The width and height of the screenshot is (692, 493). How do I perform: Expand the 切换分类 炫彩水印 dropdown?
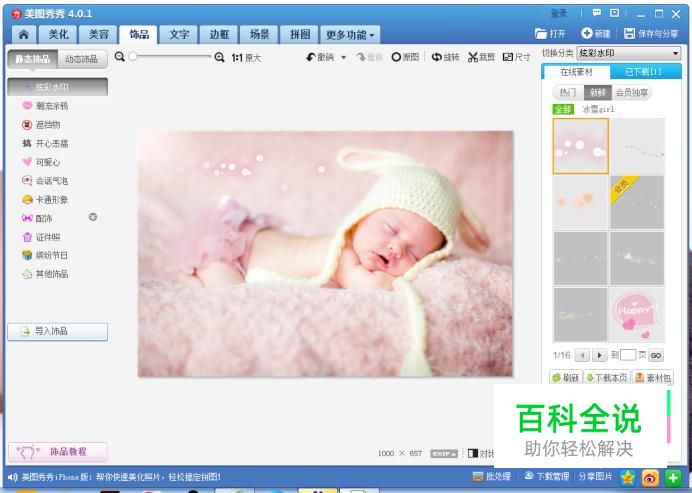(x=628, y=53)
